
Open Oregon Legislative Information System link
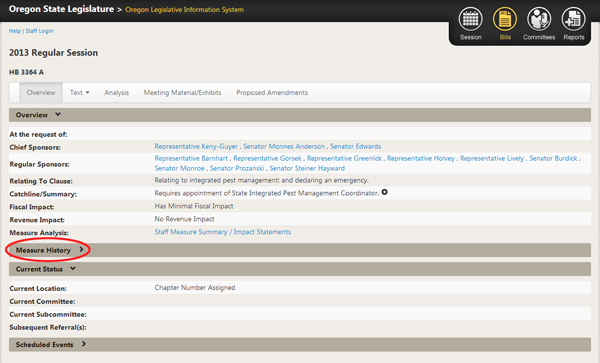pos(184,10)
